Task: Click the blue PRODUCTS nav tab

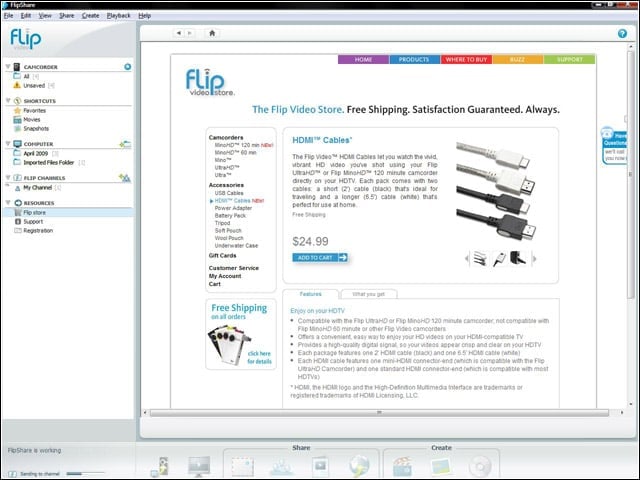Action: coord(414,60)
